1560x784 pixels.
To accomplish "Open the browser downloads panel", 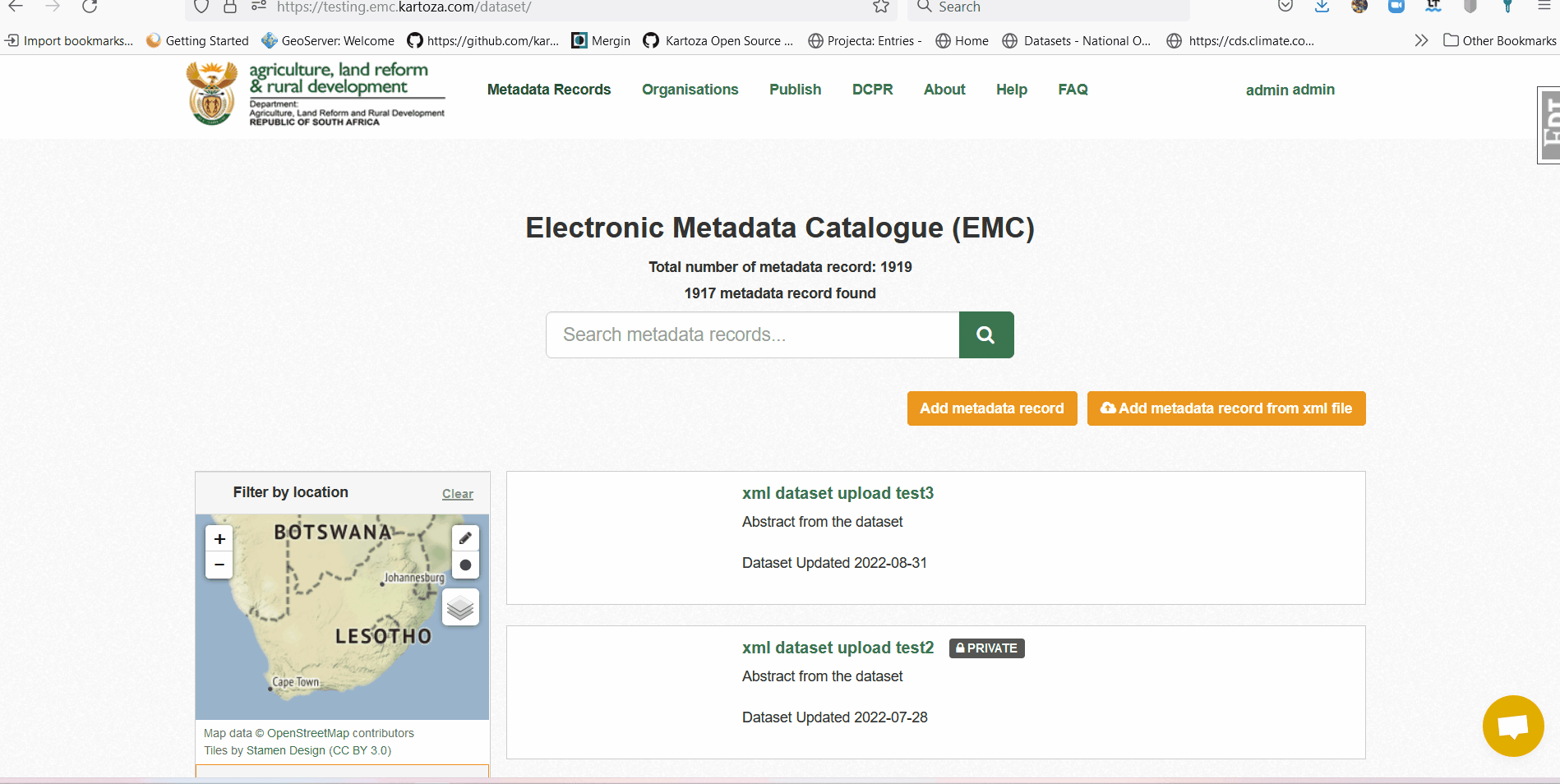I will (1322, 7).
